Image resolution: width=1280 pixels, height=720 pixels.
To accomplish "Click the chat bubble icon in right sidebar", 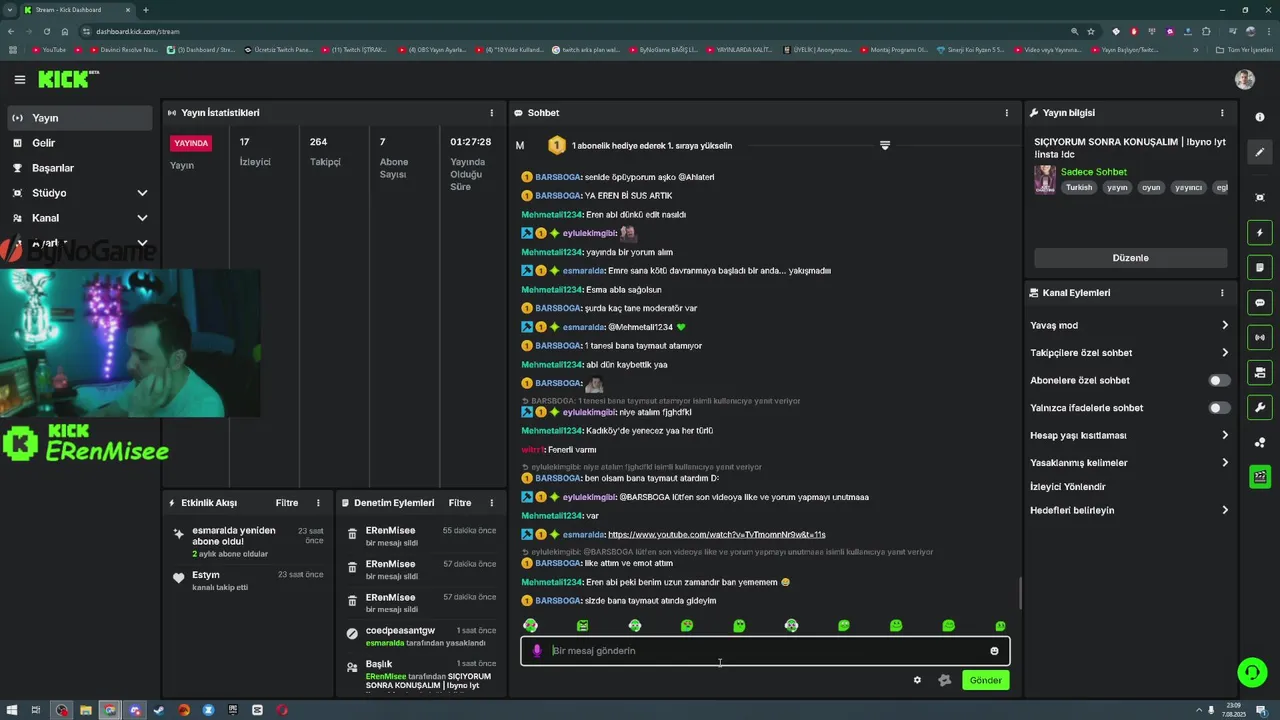I will pos(1260,303).
